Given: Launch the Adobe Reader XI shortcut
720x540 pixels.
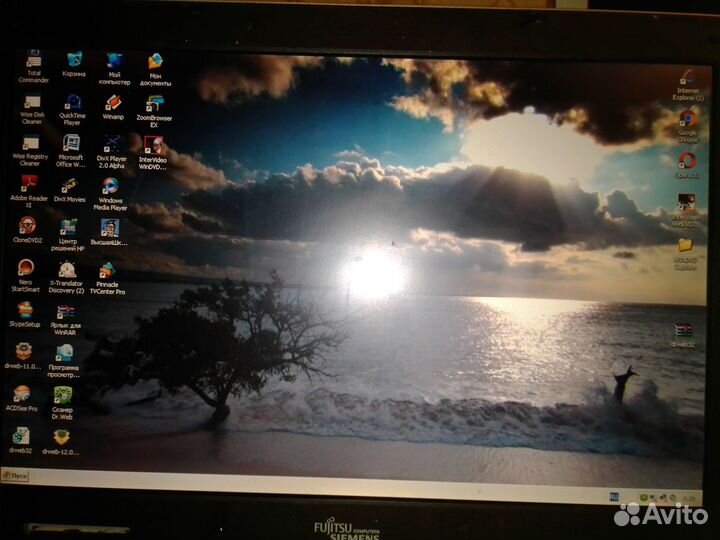Looking at the screenshot, I should [29, 191].
